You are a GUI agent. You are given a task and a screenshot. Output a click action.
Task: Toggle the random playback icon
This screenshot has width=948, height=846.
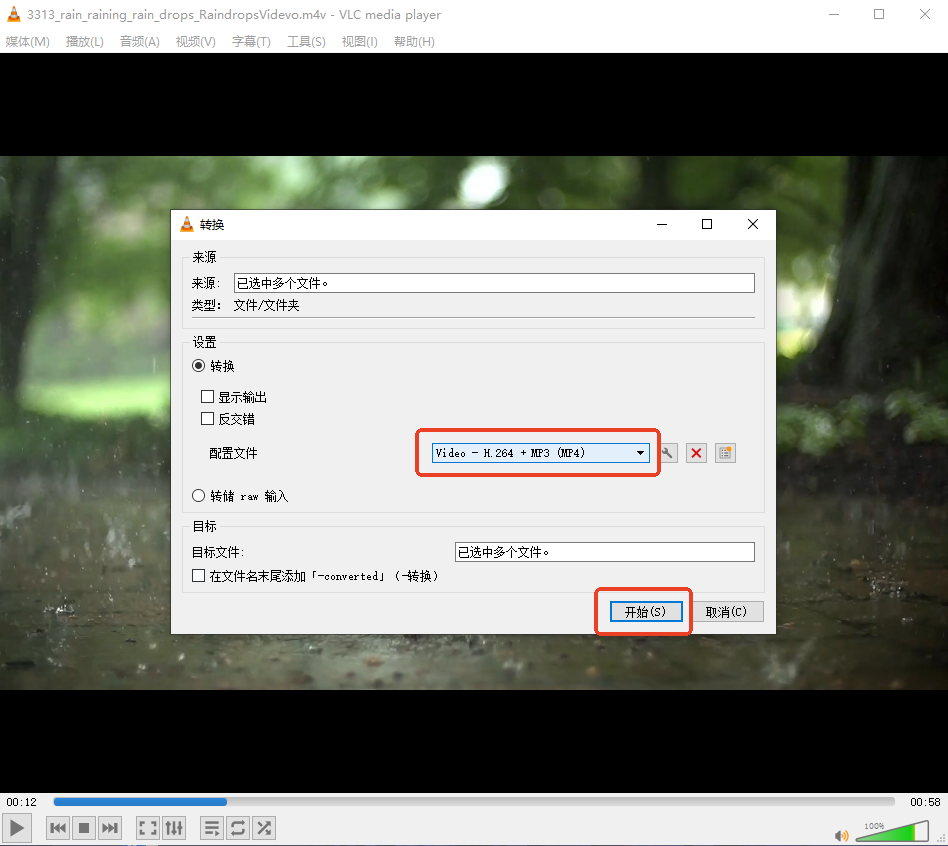(263, 827)
